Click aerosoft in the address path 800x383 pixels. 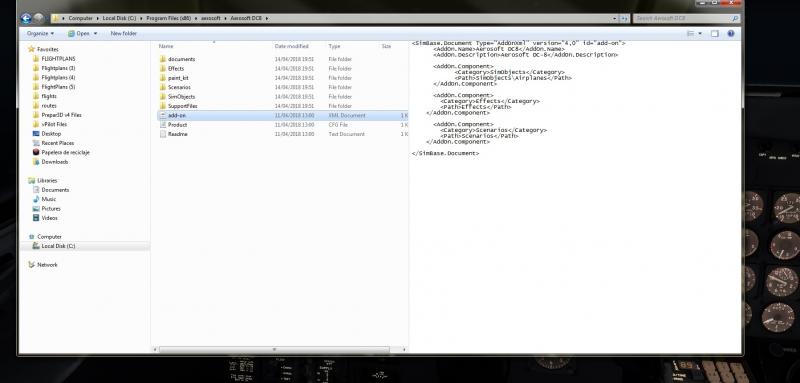[211, 18]
